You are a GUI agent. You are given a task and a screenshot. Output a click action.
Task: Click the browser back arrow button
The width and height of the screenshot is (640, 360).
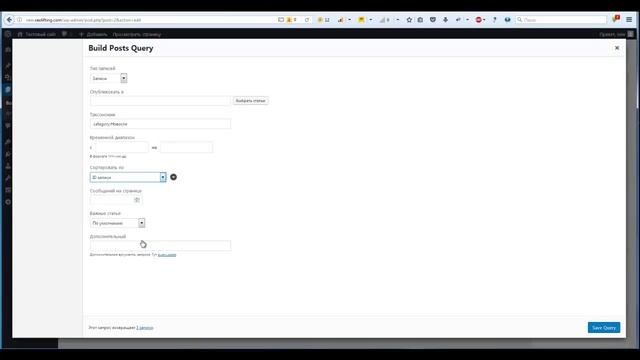click(x=9, y=20)
